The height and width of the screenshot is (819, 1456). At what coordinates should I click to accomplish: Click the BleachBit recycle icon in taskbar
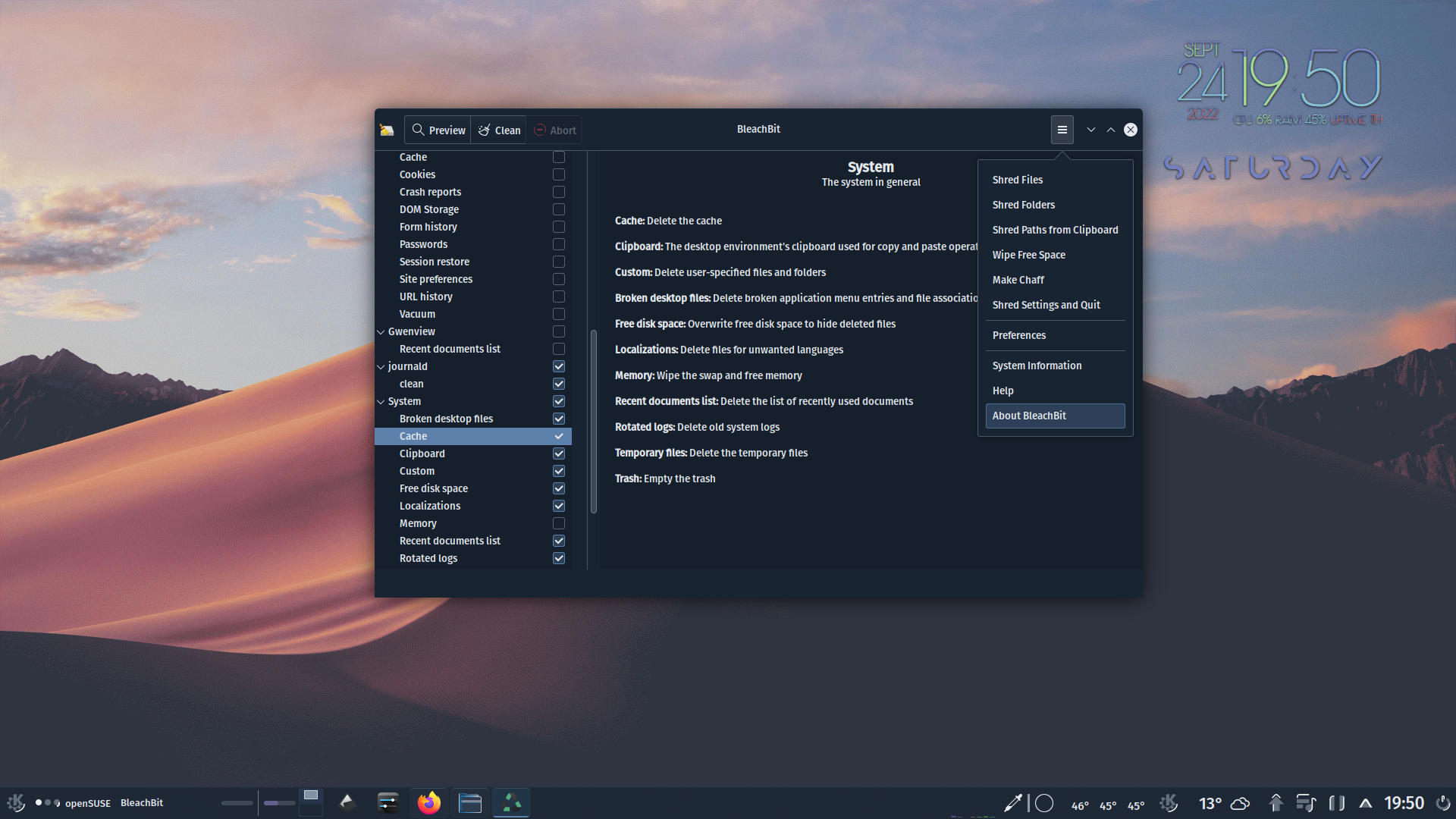coord(512,802)
